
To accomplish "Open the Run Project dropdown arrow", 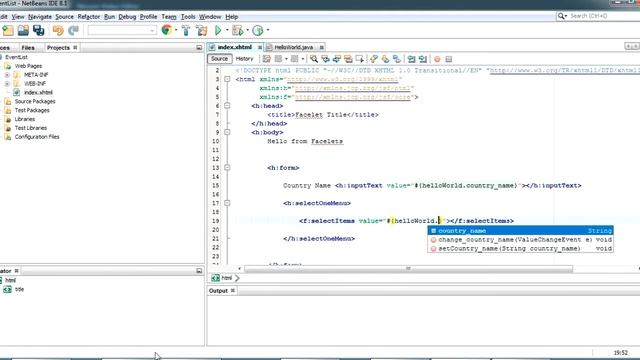I will click(227, 30).
